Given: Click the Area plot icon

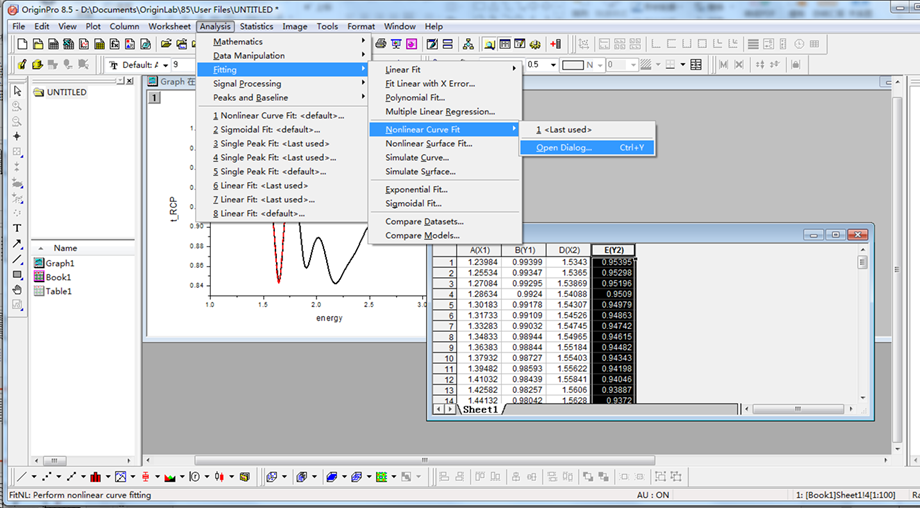Looking at the screenshot, I should [x=170, y=477].
